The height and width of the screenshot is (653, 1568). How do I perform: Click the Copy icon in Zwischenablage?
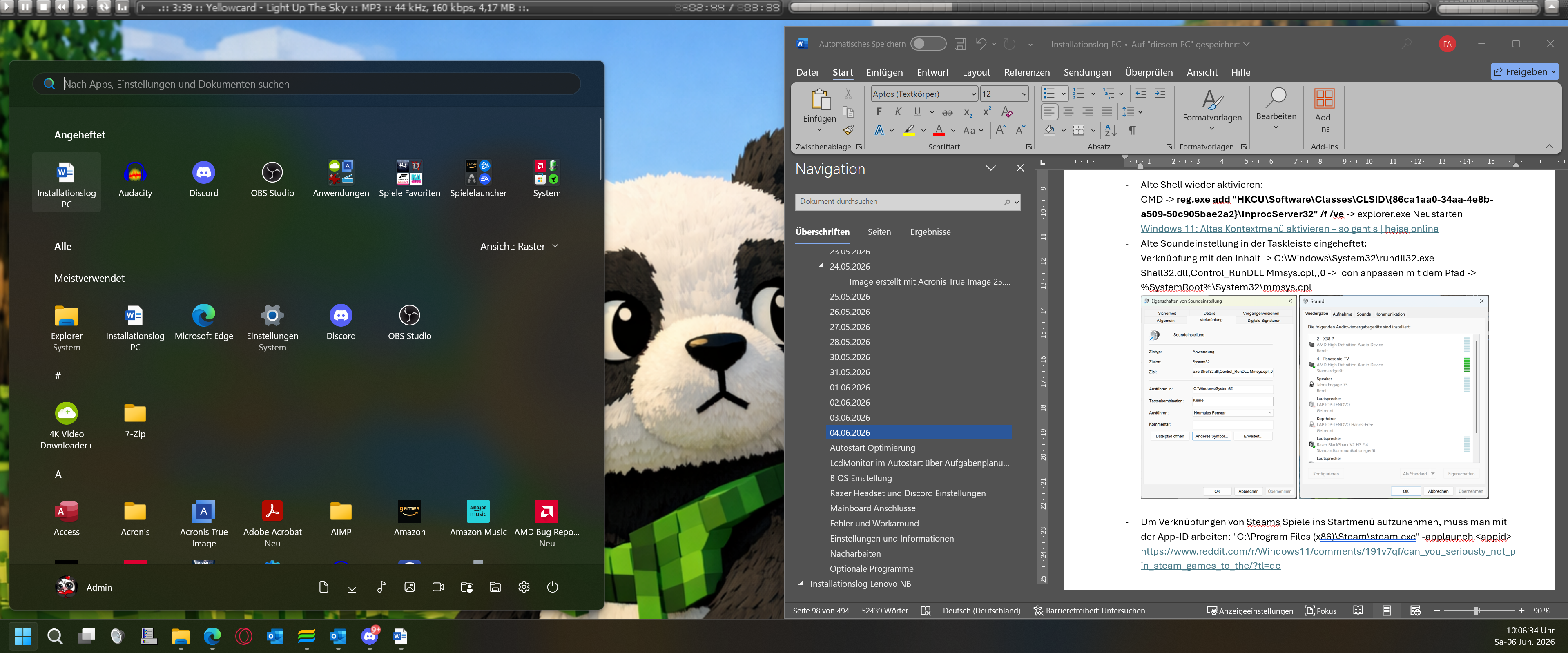pos(848,112)
